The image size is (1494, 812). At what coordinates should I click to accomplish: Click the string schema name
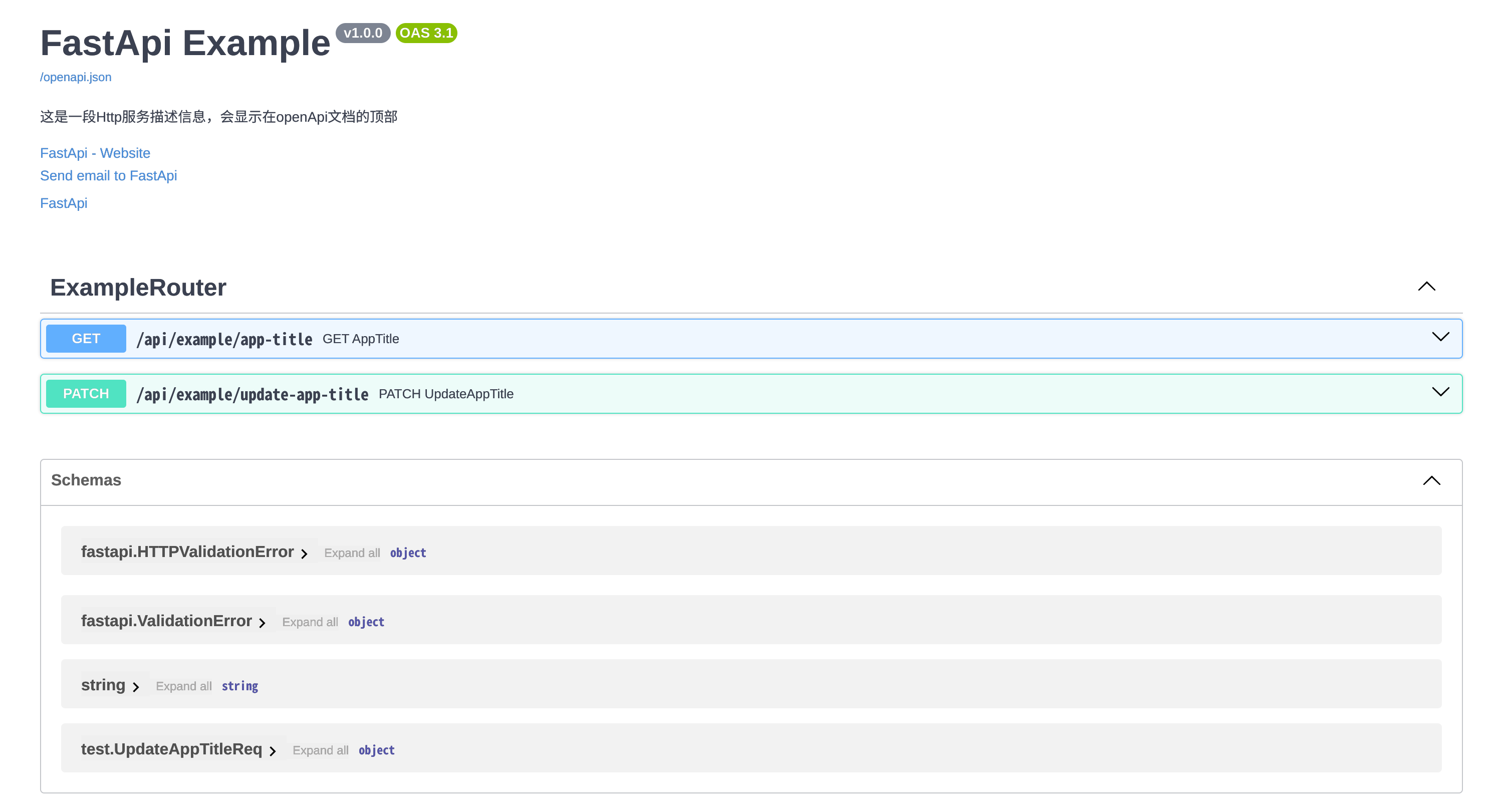click(x=103, y=685)
